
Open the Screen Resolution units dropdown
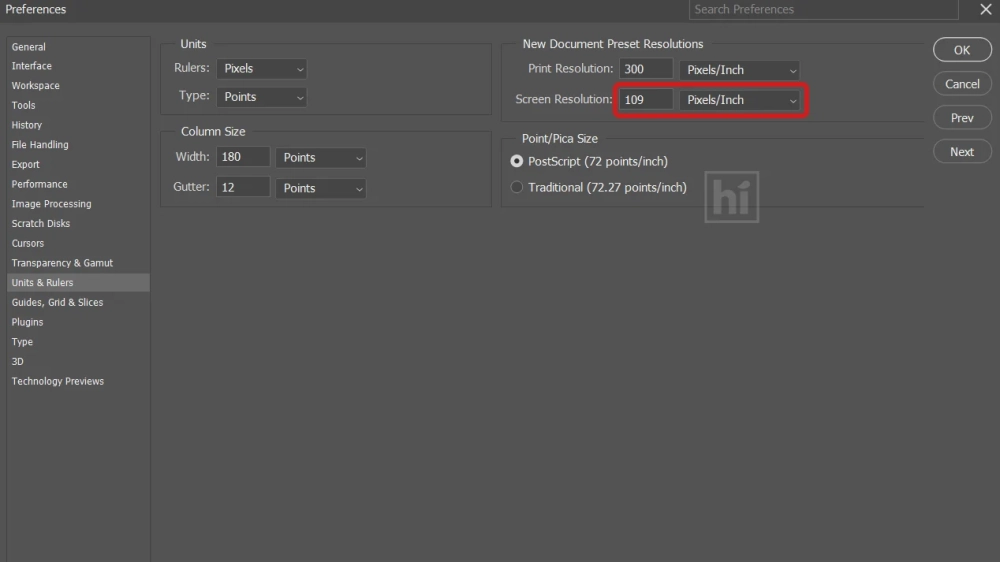[x=740, y=100]
